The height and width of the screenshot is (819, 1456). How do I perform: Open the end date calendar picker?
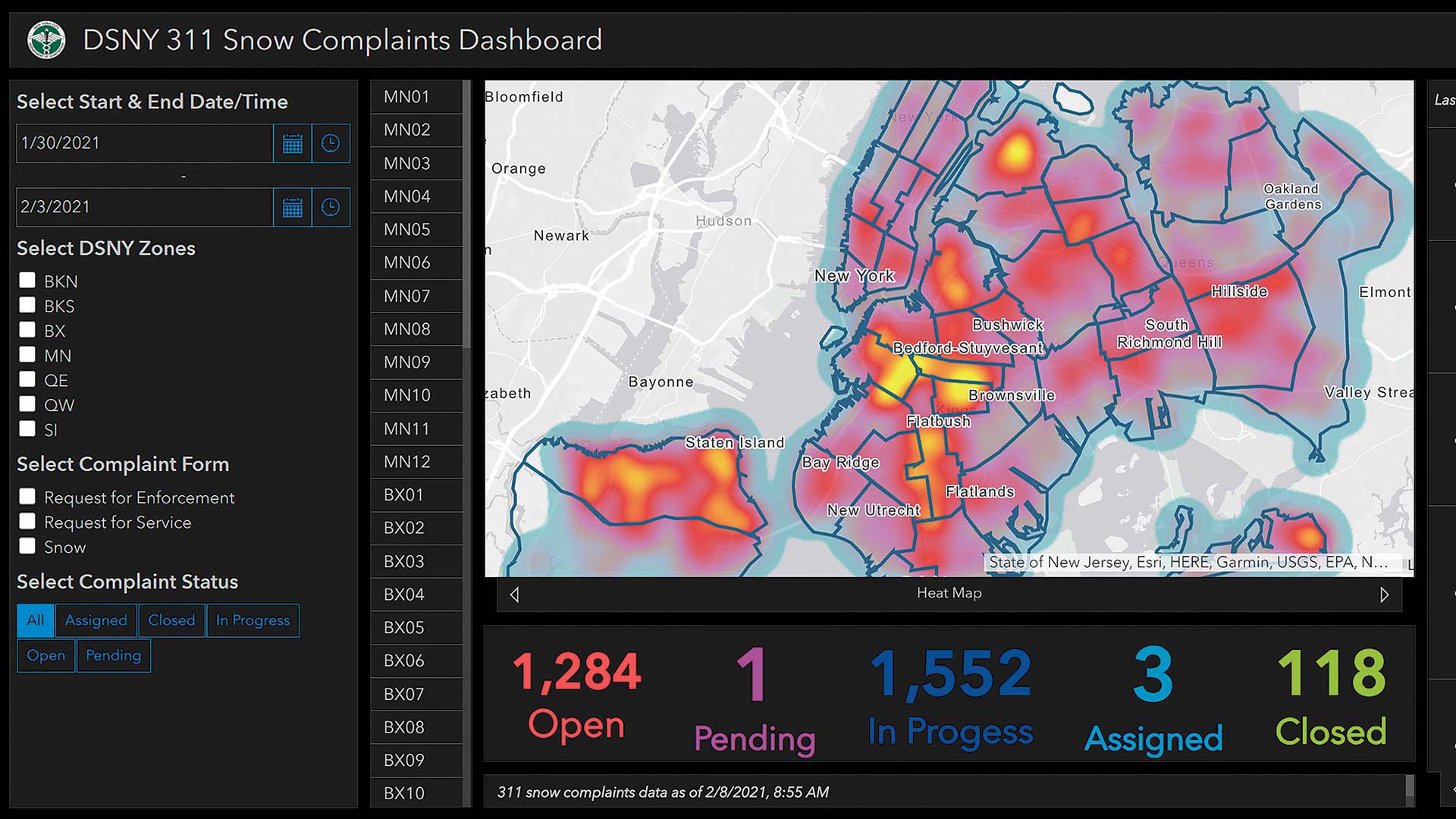click(x=293, y=207)
